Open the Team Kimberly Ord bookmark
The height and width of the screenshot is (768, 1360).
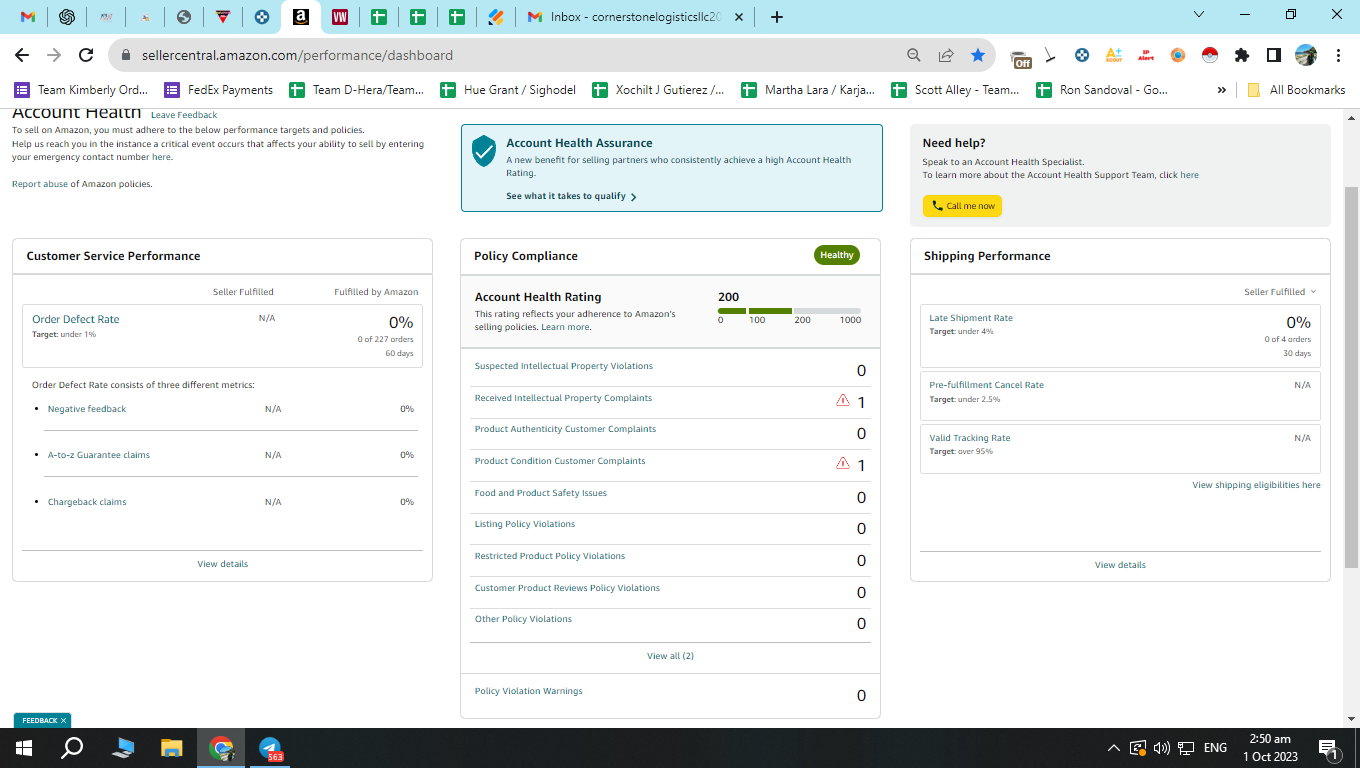tap(81, 90)
